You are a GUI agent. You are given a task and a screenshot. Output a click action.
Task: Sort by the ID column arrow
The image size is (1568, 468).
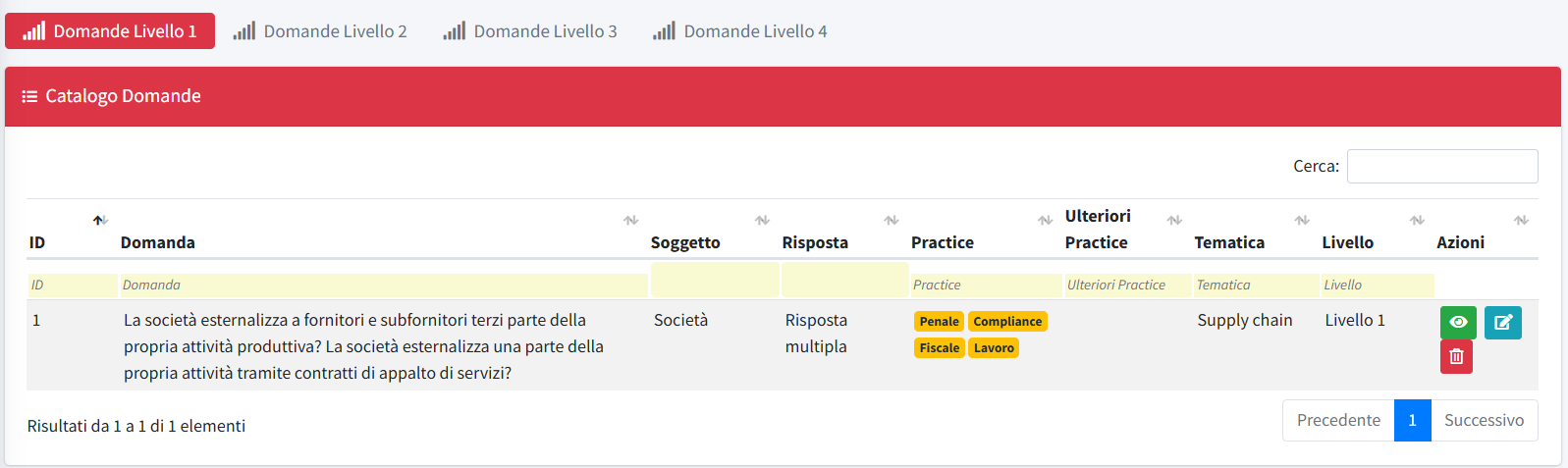point(99,220)
